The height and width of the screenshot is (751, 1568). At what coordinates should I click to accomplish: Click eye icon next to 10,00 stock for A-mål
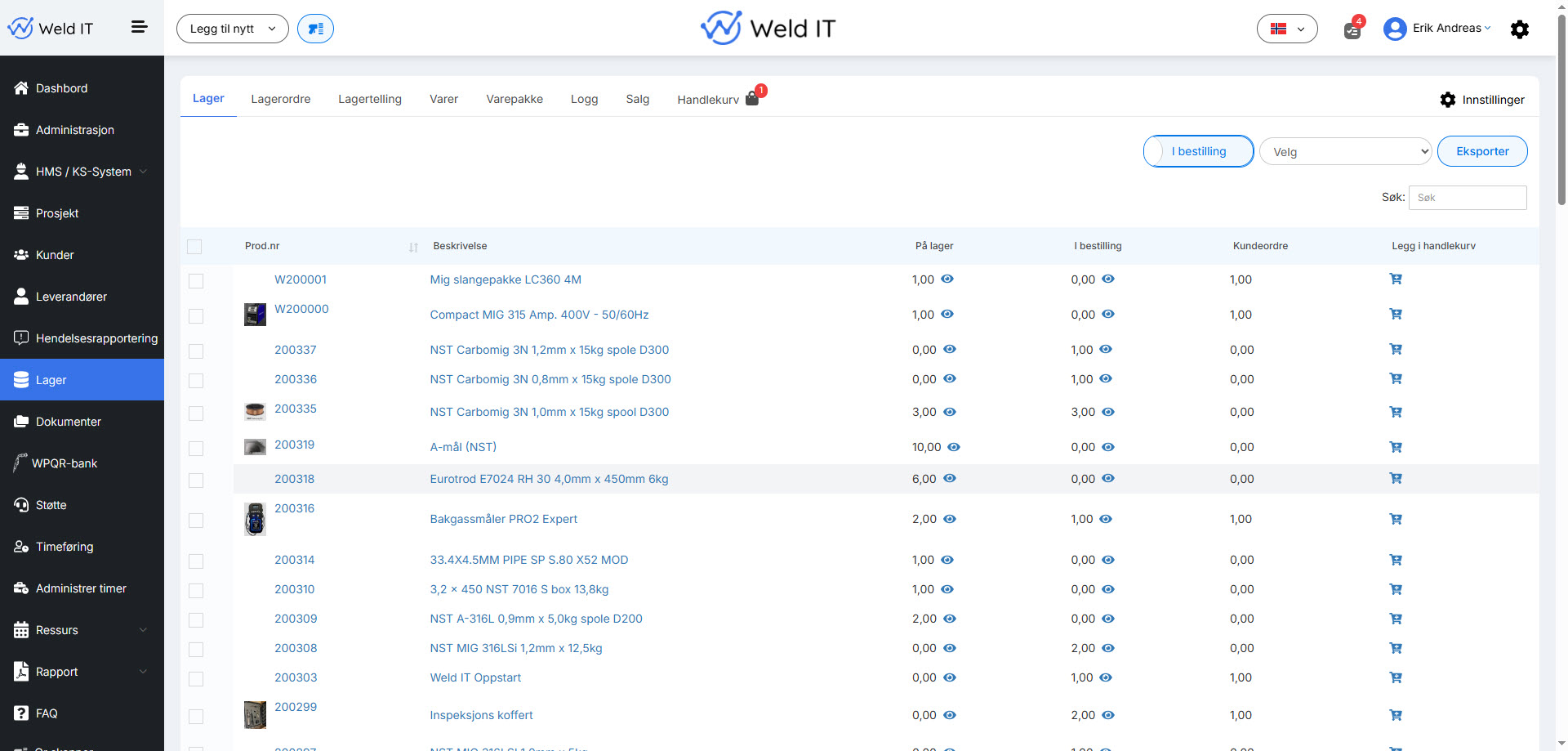click(x=953, y=447)
